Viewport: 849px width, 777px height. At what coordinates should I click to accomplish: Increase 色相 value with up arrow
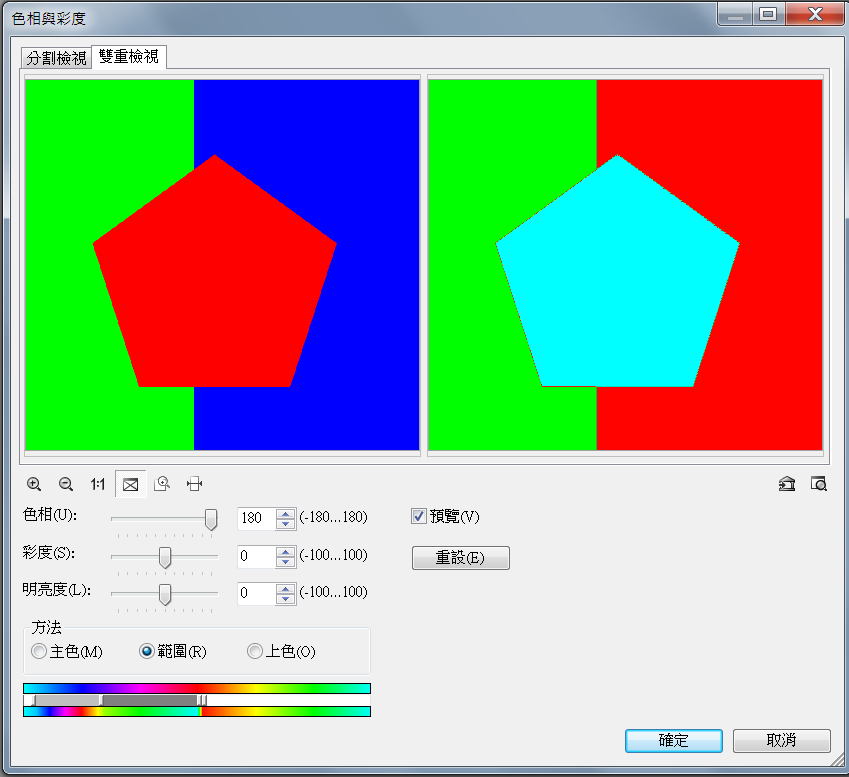(285, 513)
